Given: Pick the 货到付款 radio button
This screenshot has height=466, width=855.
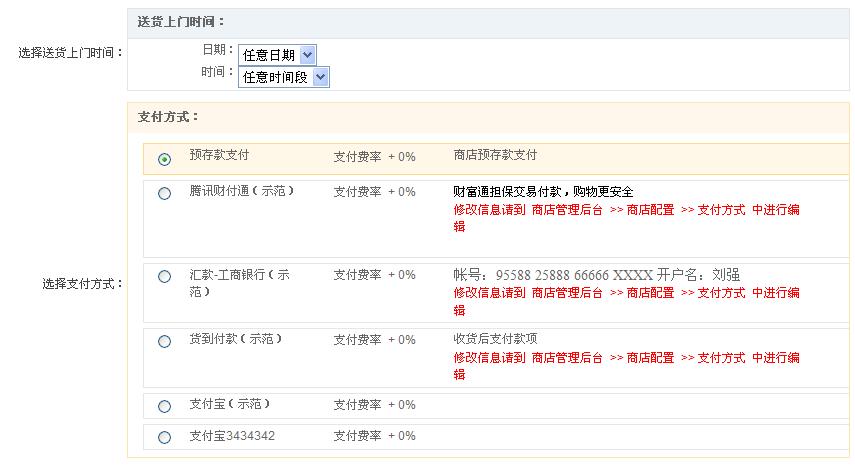Looking at the screenshot, I should point(165,342).
